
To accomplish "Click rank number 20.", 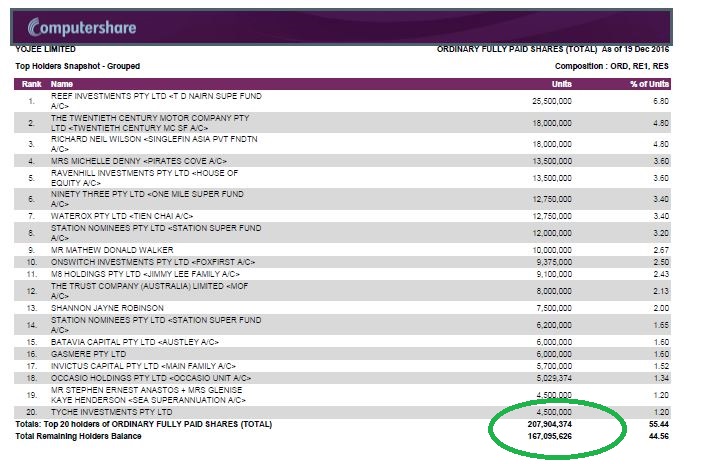I will (x=31, y=412).
